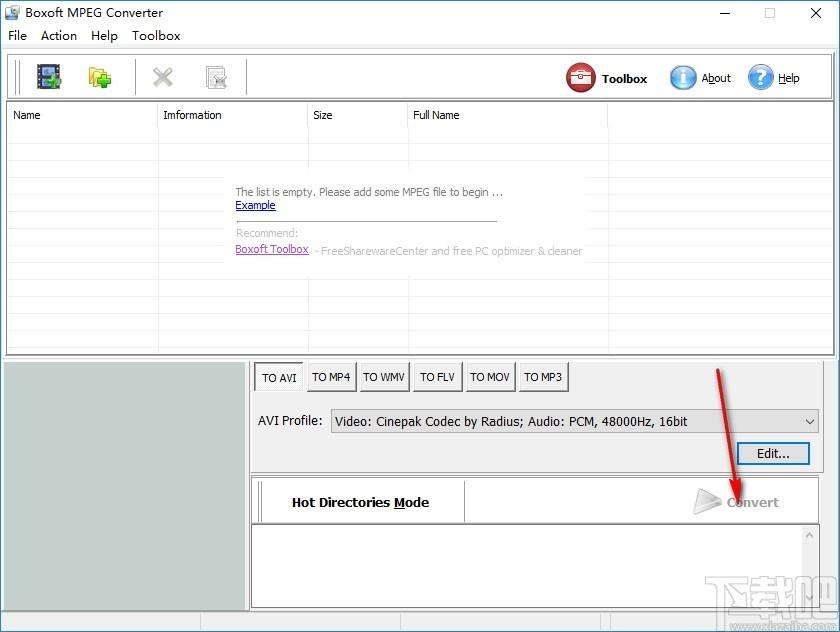Choose the TO MP3 tab
Image resolution: width=840 pixels, height=632 pixels.
point(543,377)
